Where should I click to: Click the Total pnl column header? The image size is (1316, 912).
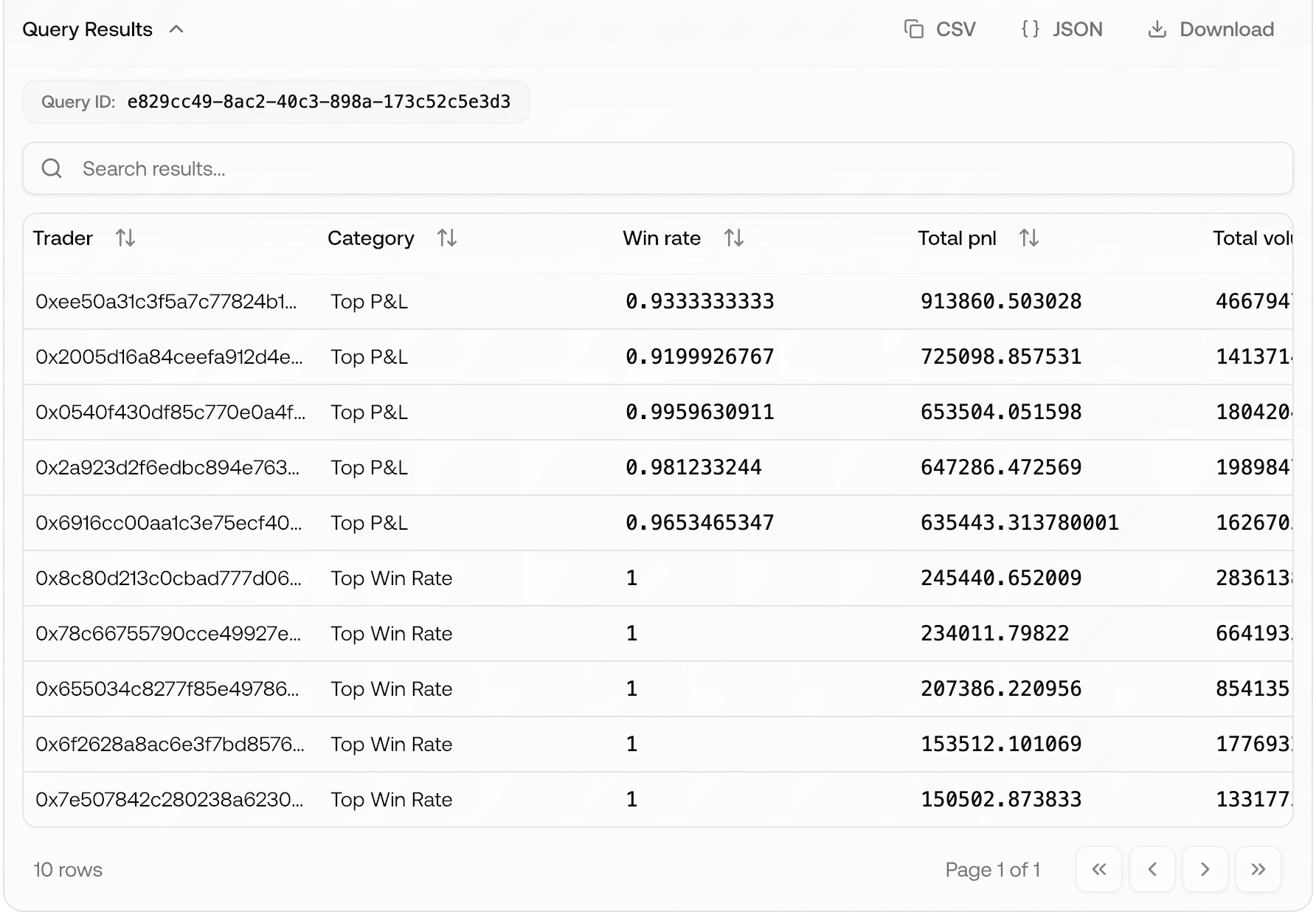(957, 238)
